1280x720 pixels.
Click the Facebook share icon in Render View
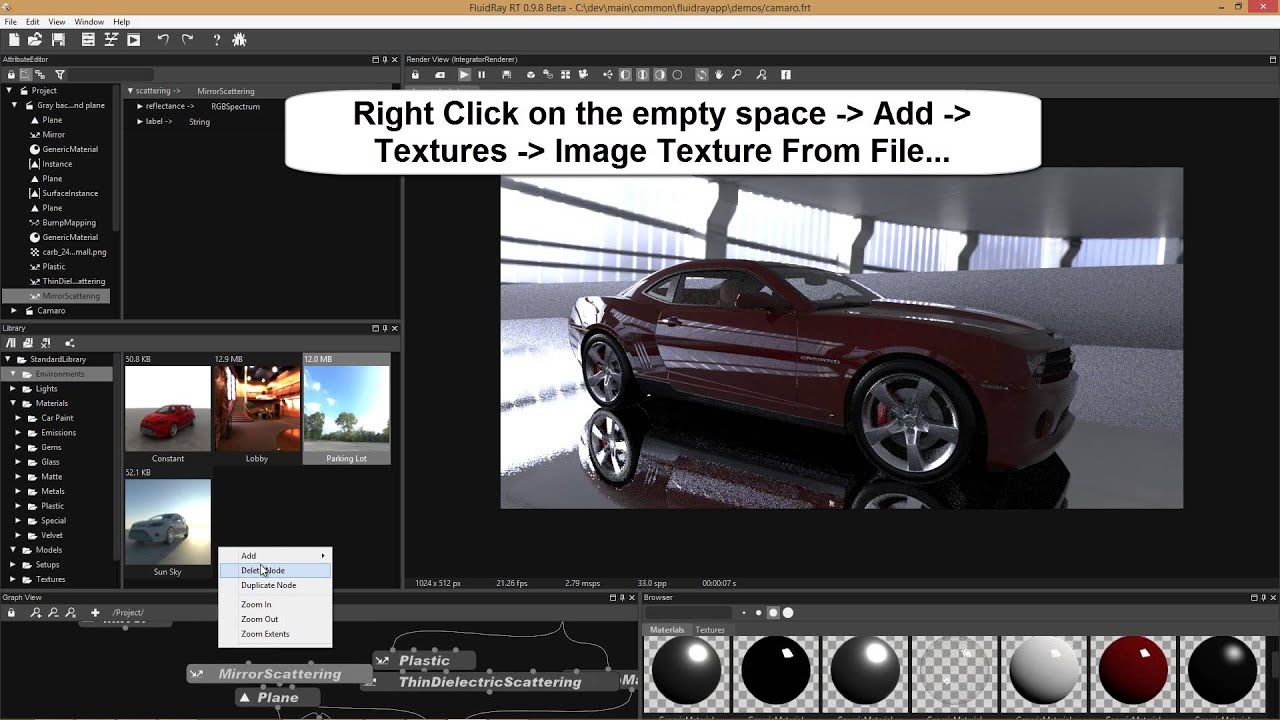click(x=785, y=75)
